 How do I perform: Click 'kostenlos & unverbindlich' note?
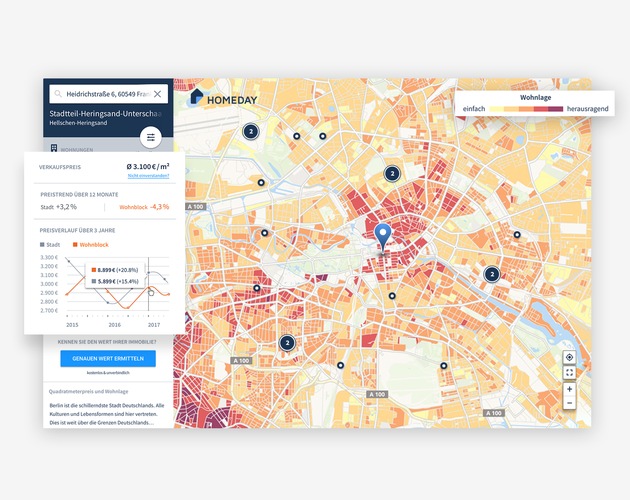[x=108, y=373]
